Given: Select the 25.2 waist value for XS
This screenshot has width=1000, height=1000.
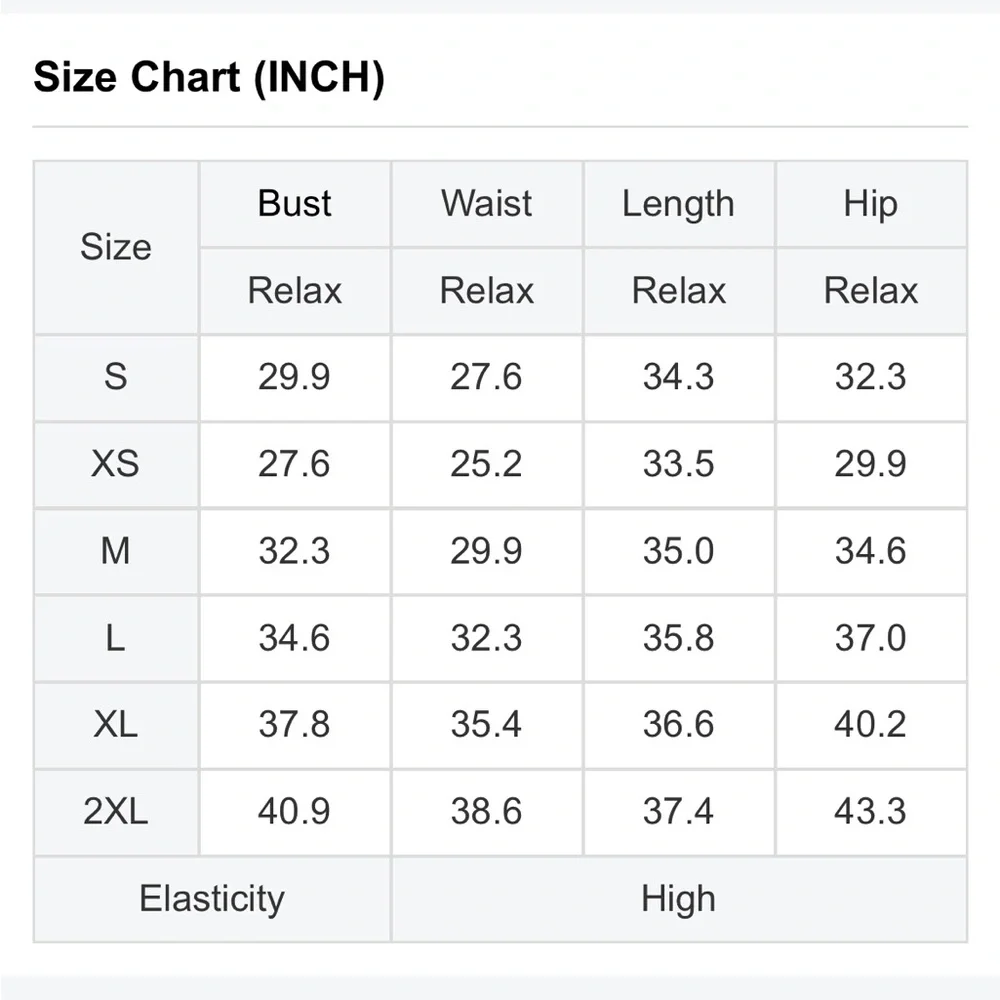Looking at the screenshot, I should 487,464.
